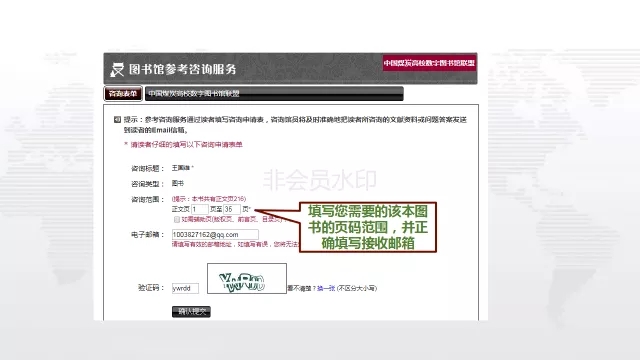640x360 pixels.
Task: Click the email address input field
Action: click(215, 235)
